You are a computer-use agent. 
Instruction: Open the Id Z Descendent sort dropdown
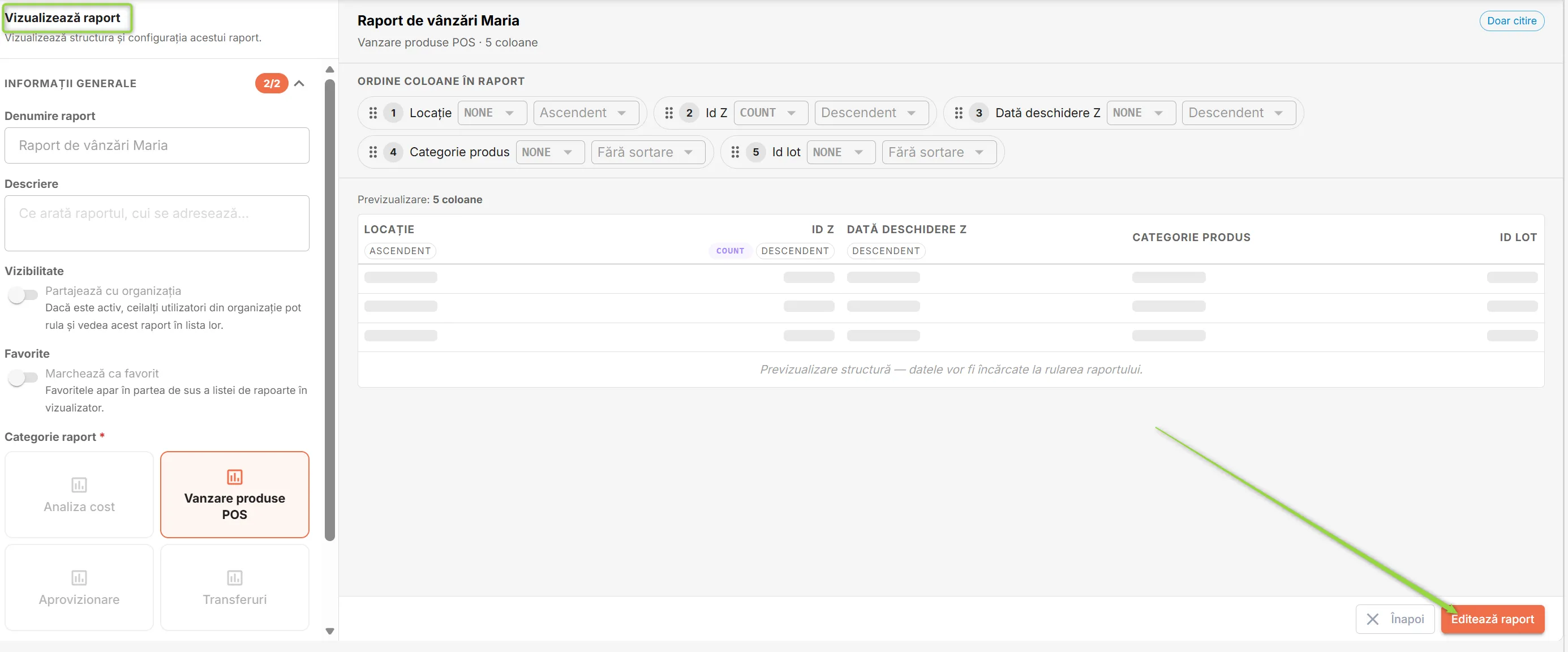pyautogui.click(x=871, y=113)
